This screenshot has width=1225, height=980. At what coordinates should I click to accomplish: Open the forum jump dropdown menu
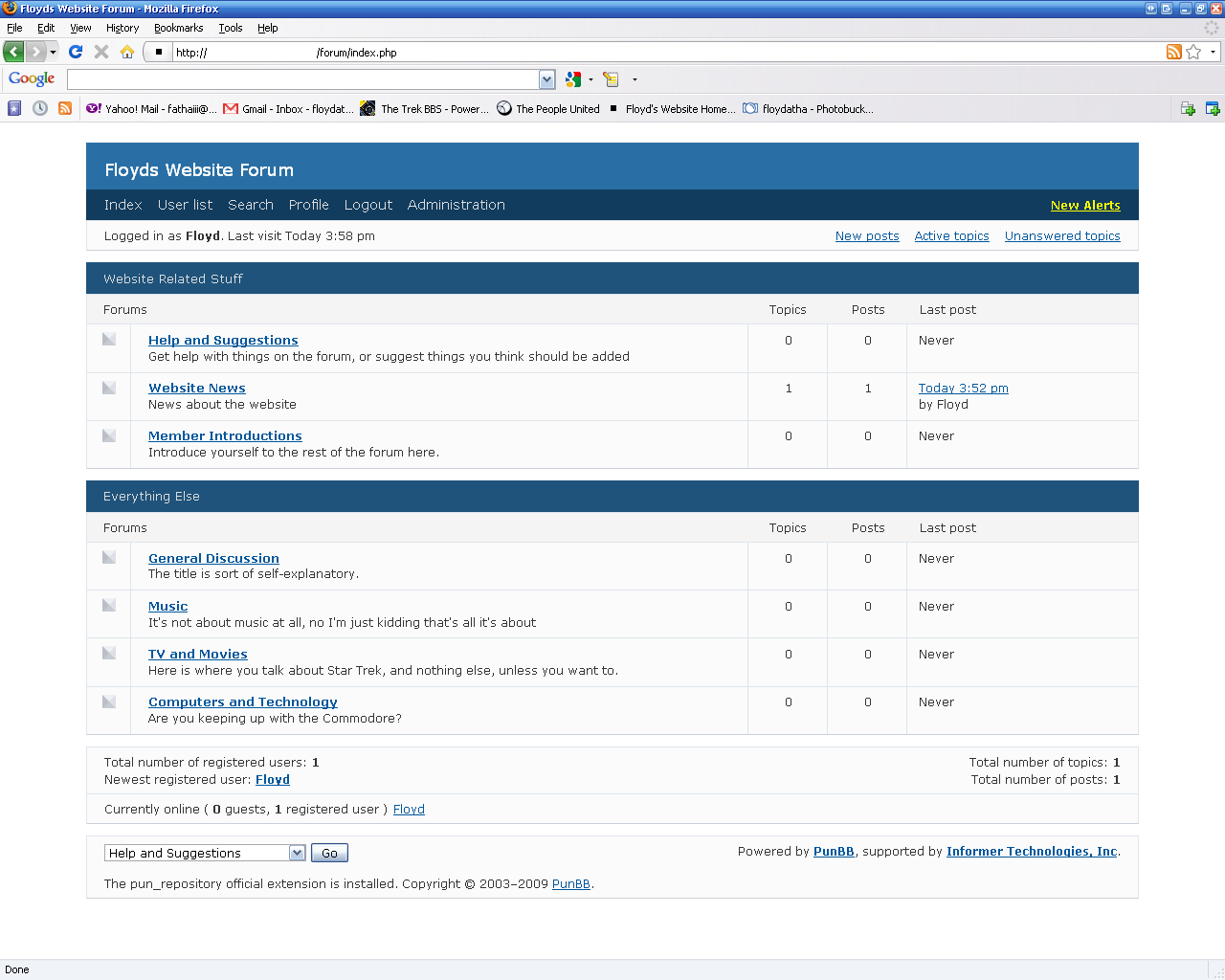(x=297, y=853)
